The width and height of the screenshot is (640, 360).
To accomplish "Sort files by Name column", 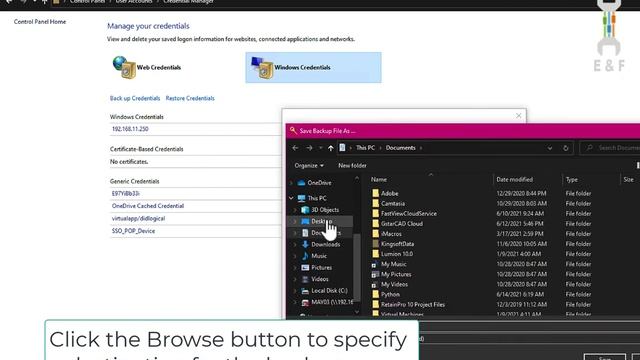I will click(379, 180).
